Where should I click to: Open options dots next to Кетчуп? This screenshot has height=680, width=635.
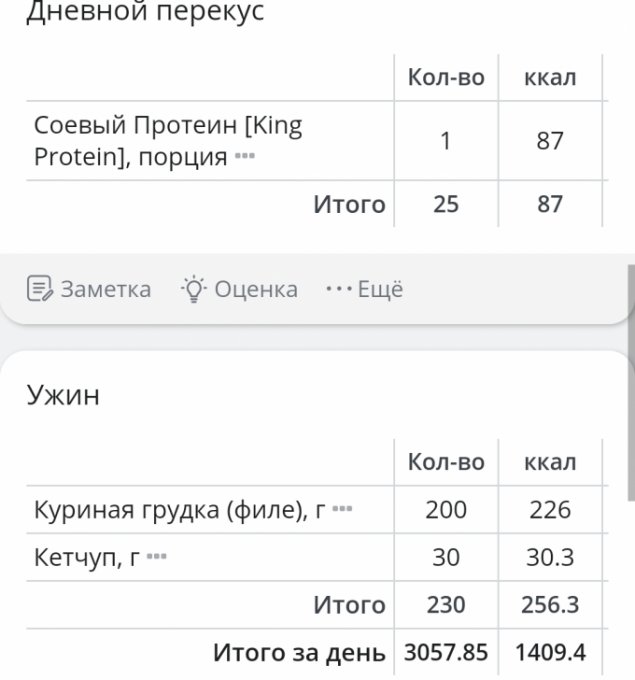156,557
